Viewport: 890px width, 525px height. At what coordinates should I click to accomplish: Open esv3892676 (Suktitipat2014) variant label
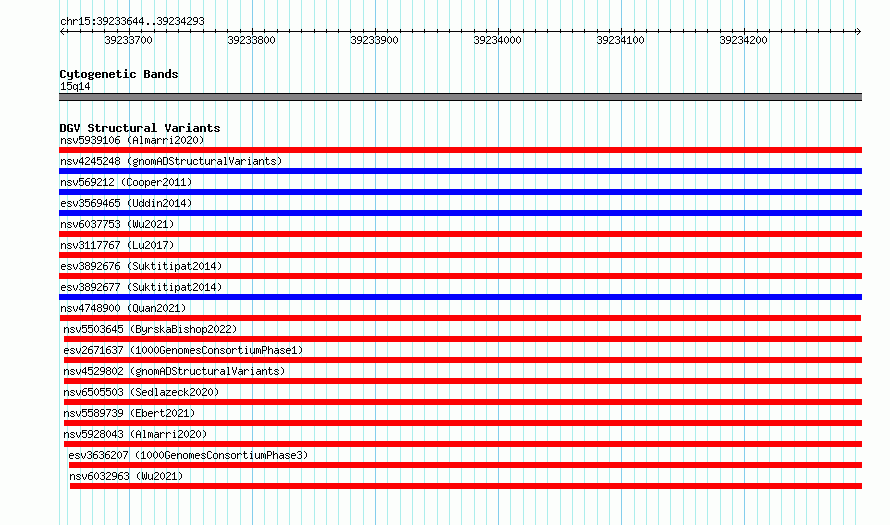click(141, 266)
